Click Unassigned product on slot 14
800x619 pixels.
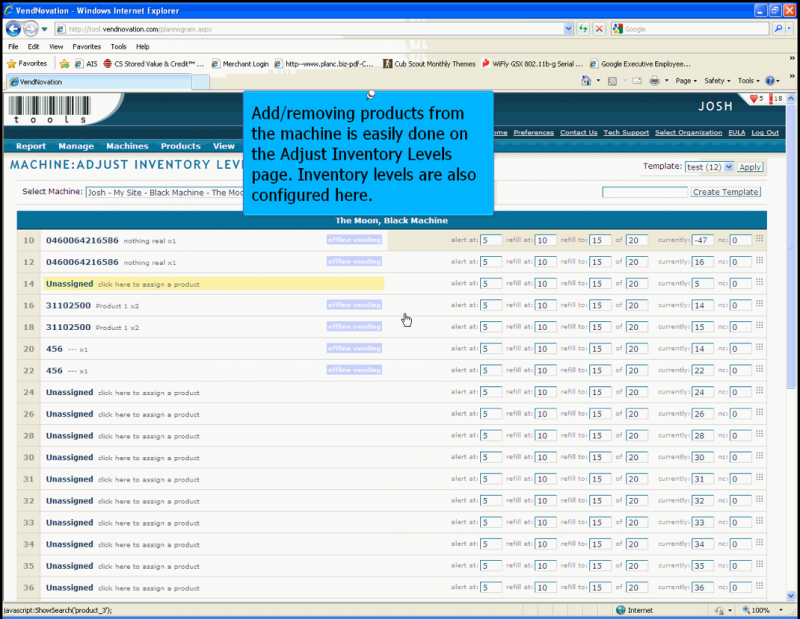click(x=214, y=284)
